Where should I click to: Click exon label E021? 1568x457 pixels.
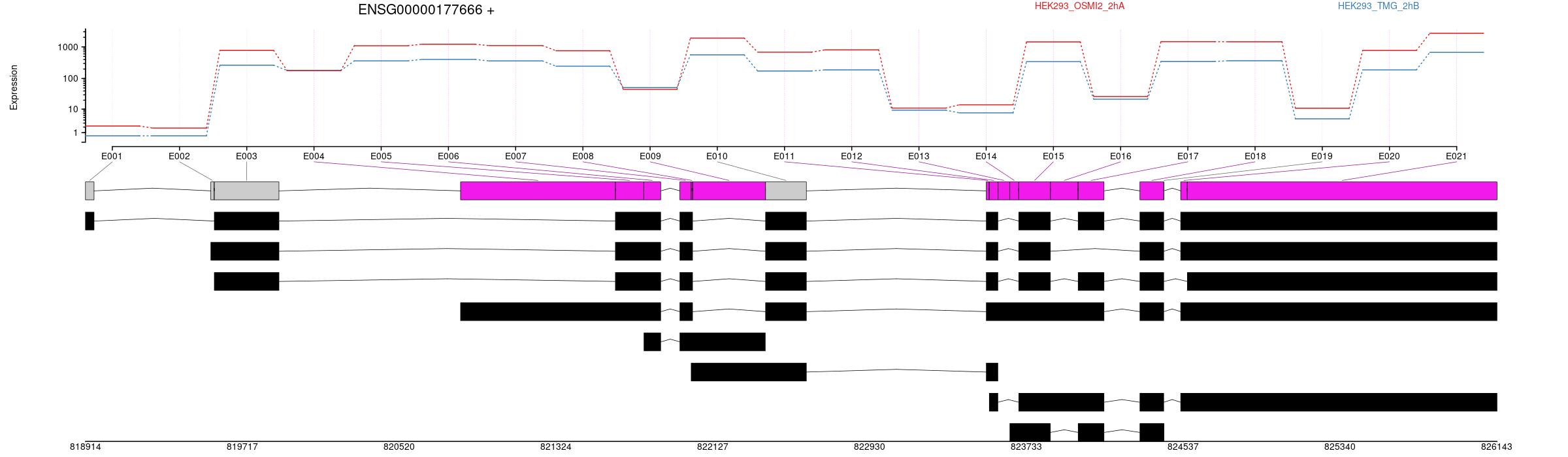[1456, 156]
